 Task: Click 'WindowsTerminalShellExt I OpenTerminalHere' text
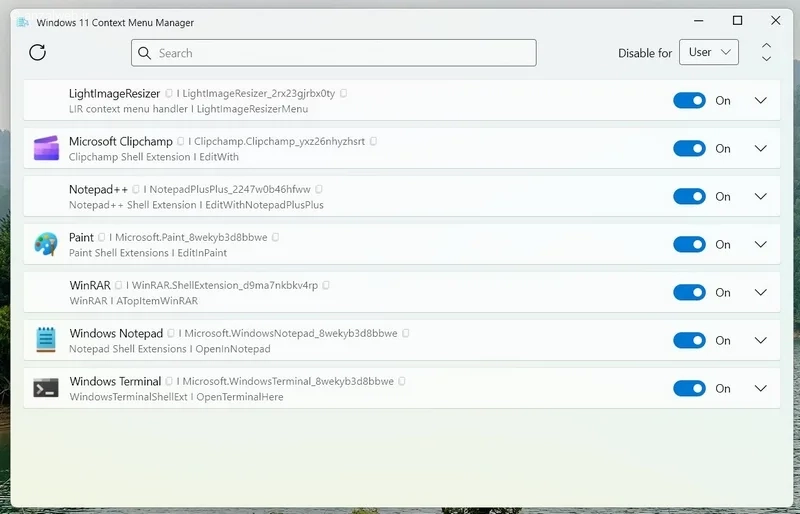pyautogui.click(x=176, y=397)
